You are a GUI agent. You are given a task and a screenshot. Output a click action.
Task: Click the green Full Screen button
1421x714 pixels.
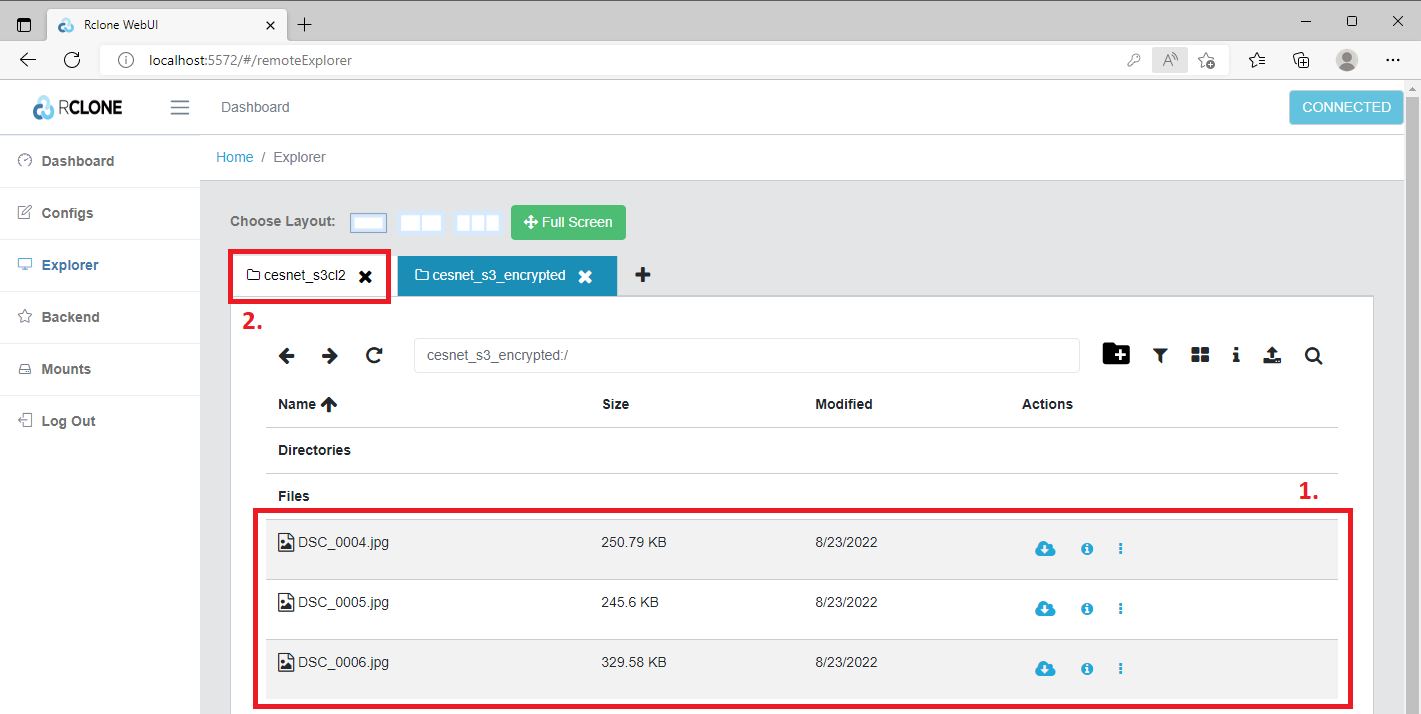(568, 222)
